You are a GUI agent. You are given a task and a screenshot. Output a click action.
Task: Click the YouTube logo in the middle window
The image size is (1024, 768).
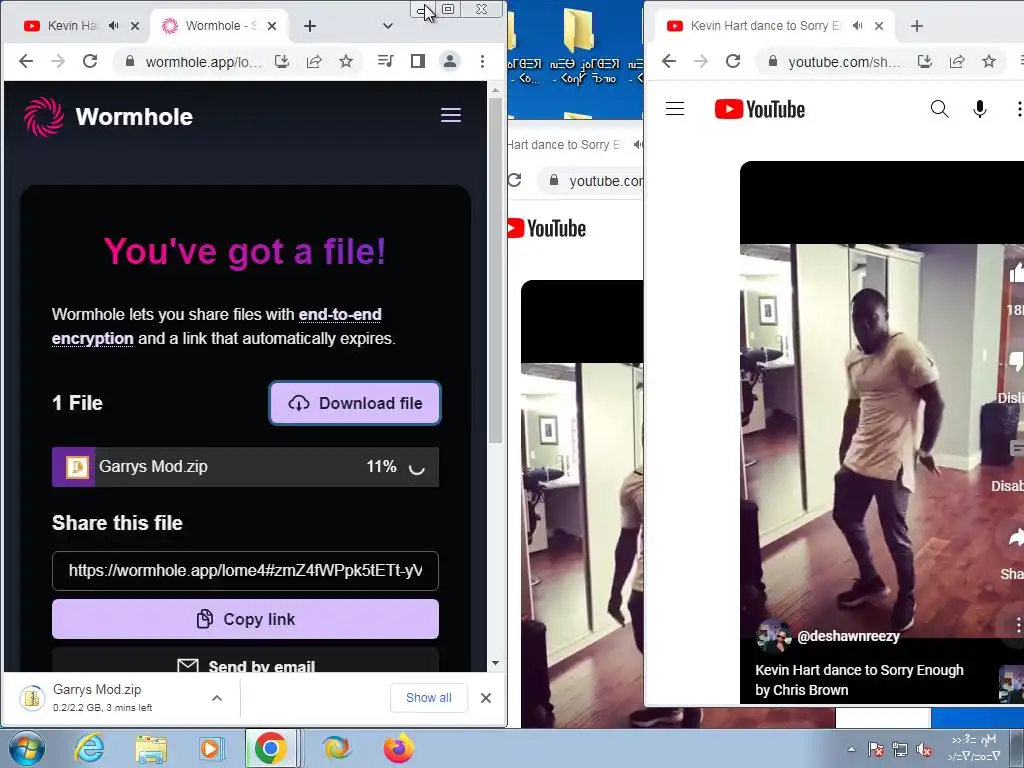coord(547,229)
